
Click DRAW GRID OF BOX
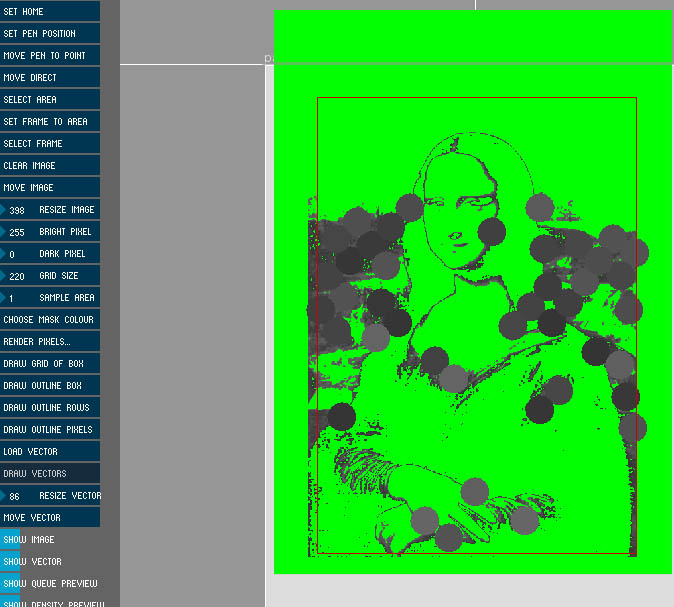pyautogui.click(x=50, y=363)
